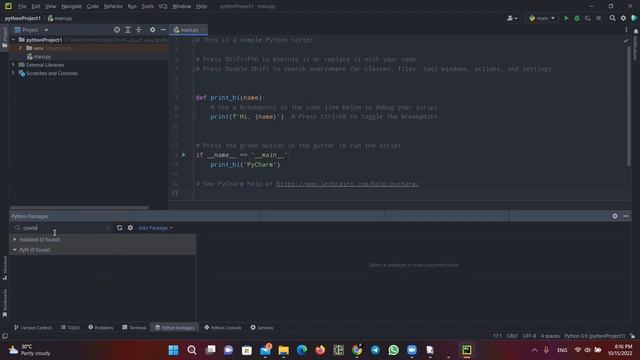Open the VCS menu
Image resolution: width=640 pixels, height=360 pixels.
163,6
